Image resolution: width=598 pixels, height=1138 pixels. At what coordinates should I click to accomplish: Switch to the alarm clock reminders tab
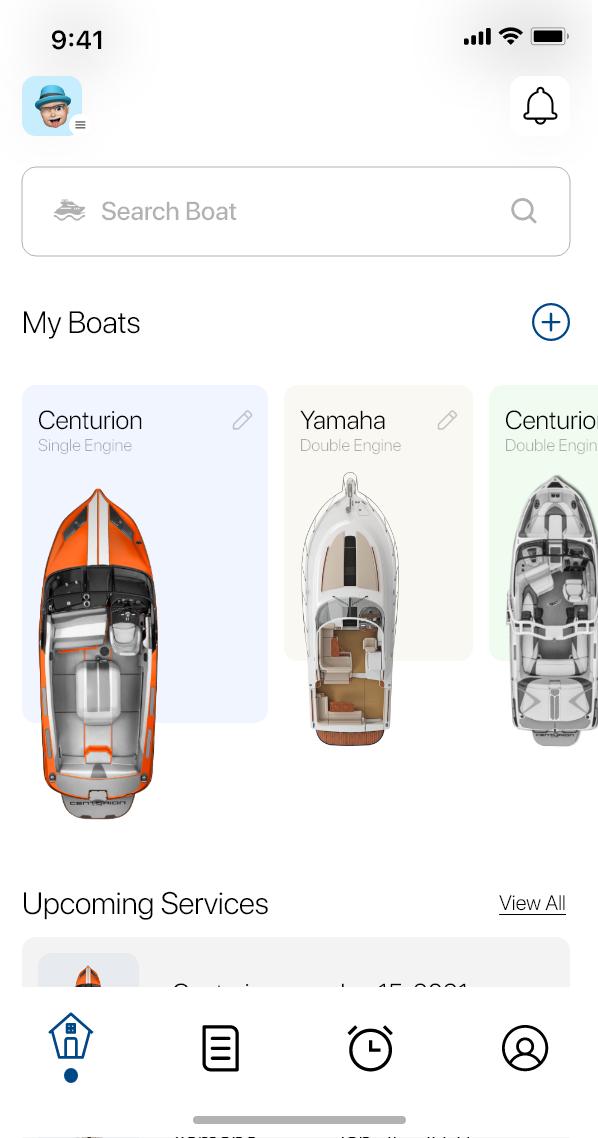pos(370,1048)
